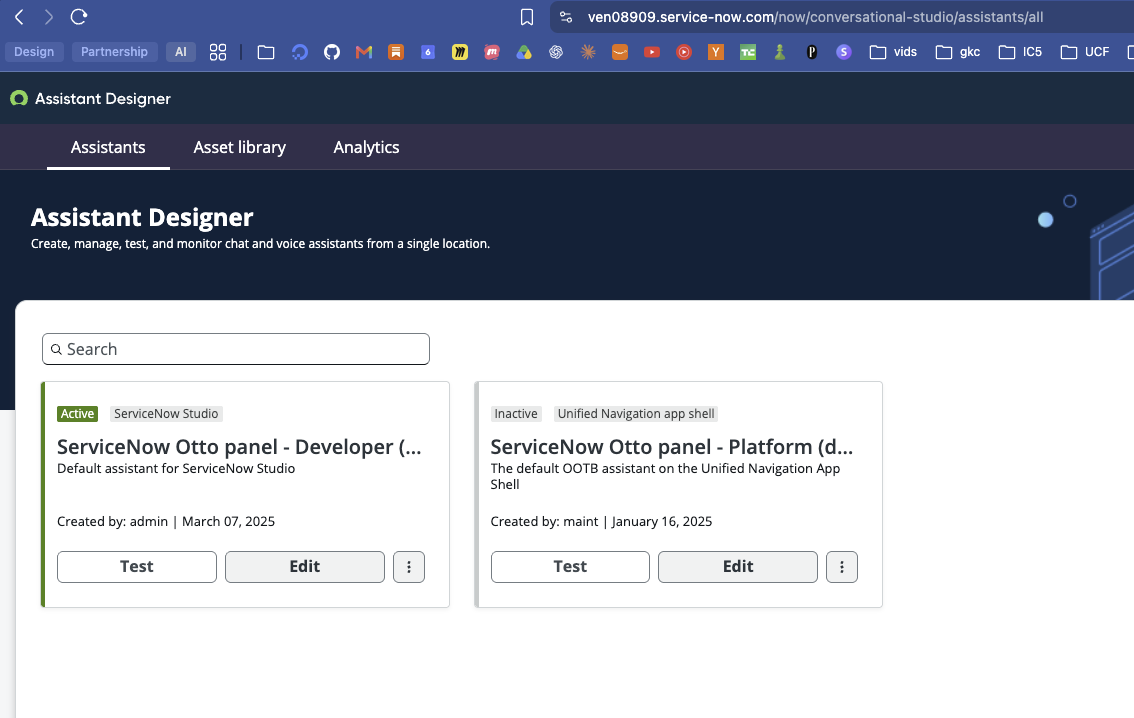1134x718 pixels.
Task: Click the assistants Search field
Action: pyautogui.click(x=236, y=349)
